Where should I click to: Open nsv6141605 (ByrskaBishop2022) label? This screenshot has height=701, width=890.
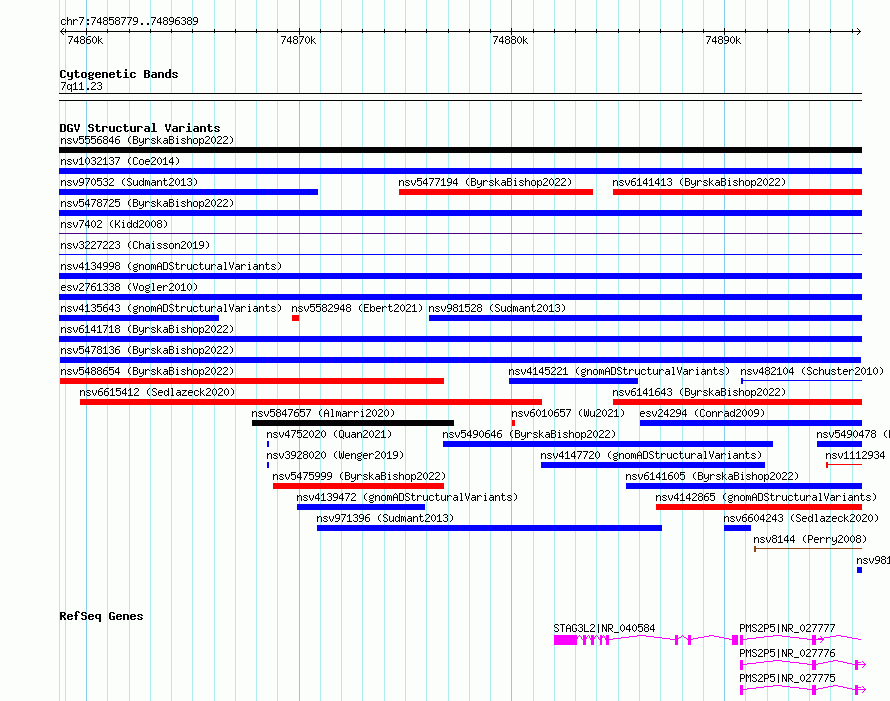(x=712, y=476)
